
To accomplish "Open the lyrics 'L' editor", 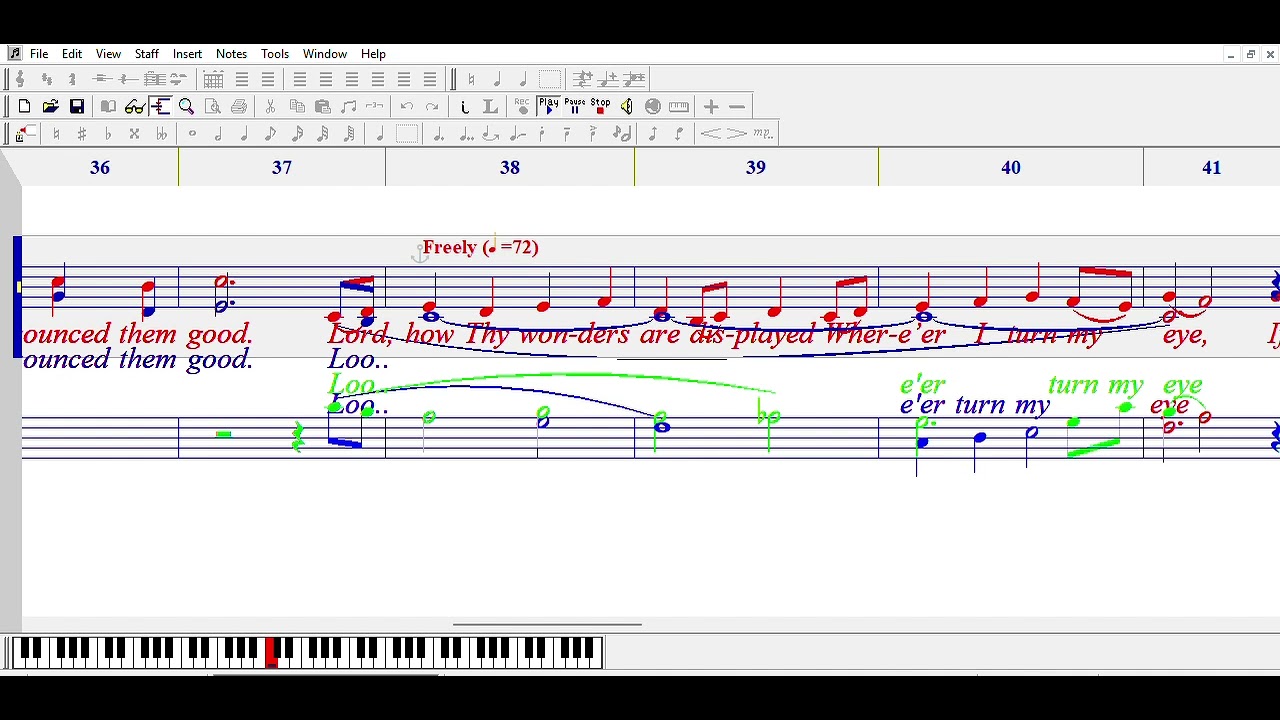I will [x=490, y=107].
